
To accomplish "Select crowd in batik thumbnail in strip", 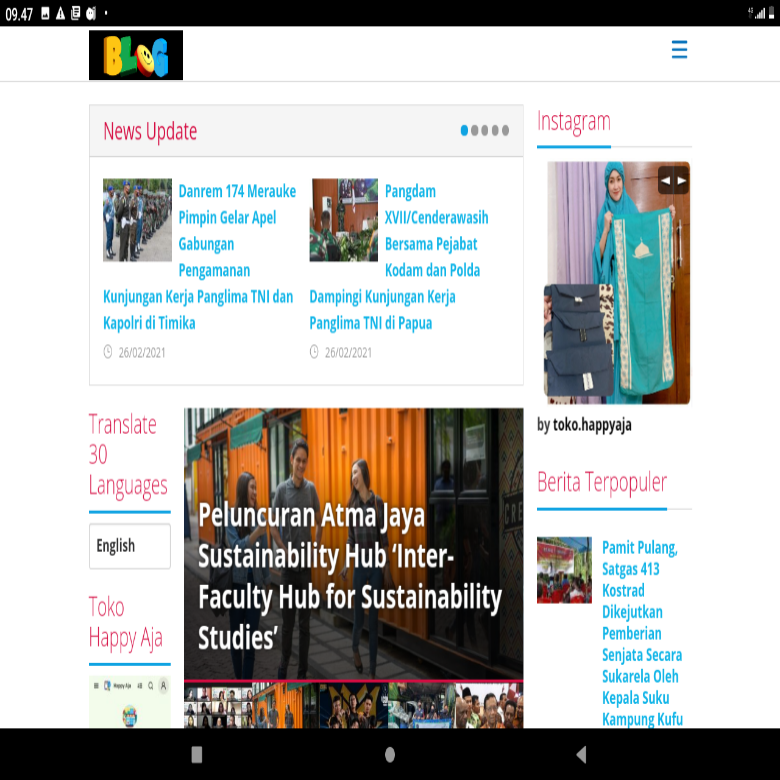I will tap(489, 706).
